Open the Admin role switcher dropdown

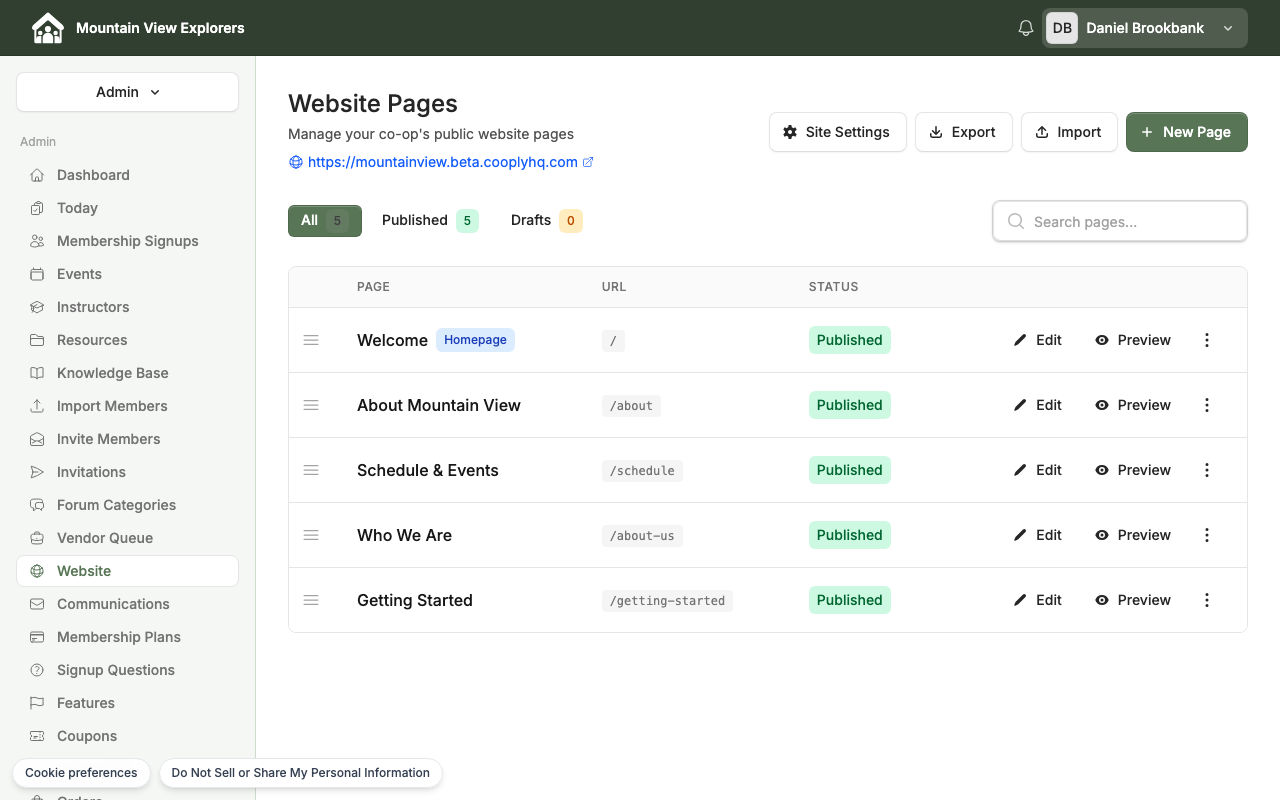(x=127, y=92)
